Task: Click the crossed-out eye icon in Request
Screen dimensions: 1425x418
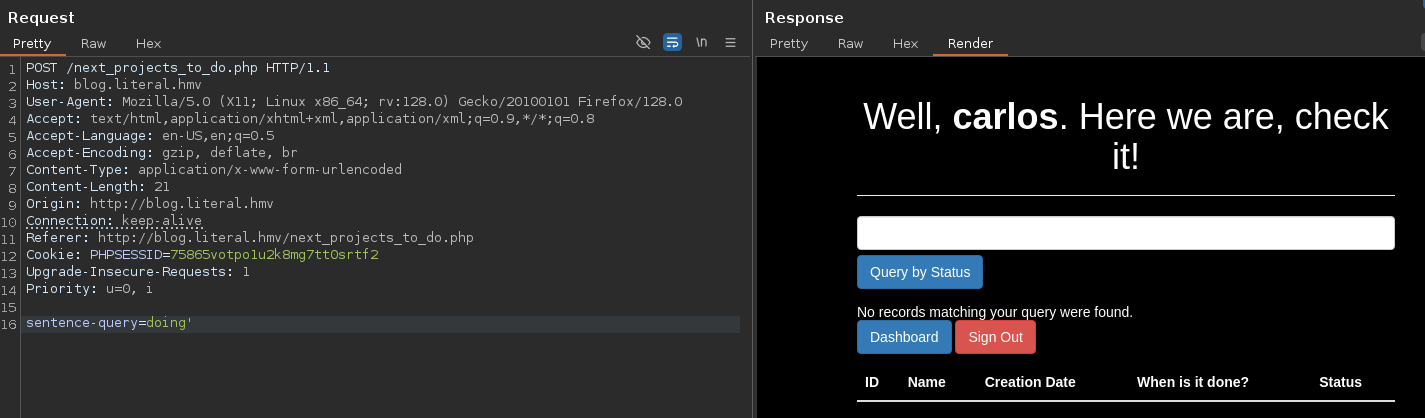Action: click(x=643, y=42)
